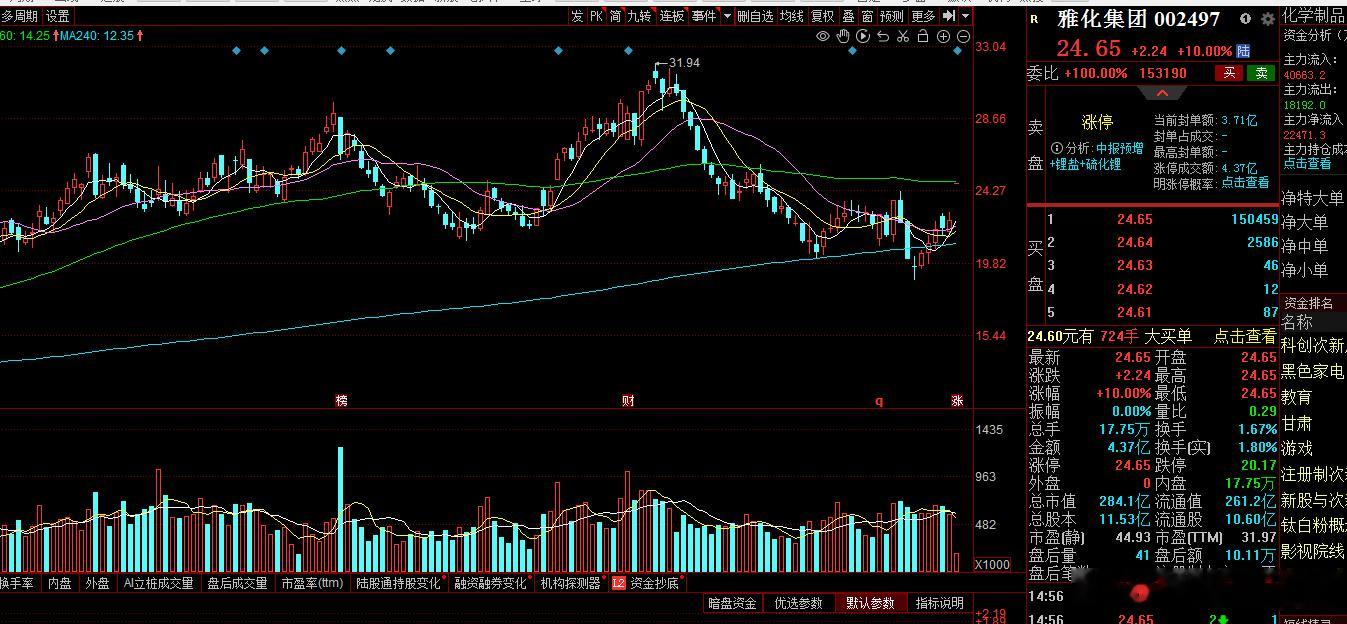Select the hand pan tool
The width and height of the screenshot is (1347, 624).
843,36
